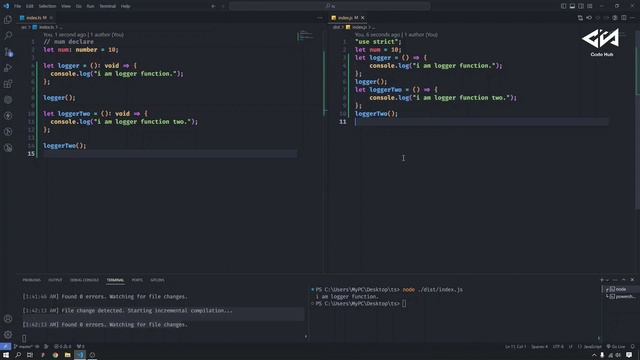This screenshot has height=360, width=640.
Task: Click the Go Live status bar button
Action: point(616,347)
